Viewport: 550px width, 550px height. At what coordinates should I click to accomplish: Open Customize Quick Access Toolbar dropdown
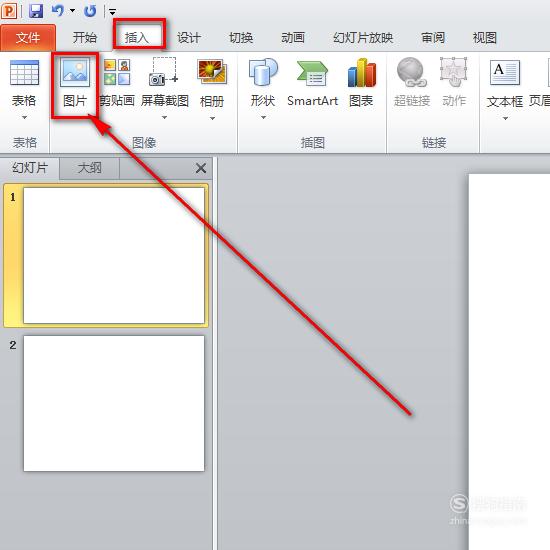112,13
